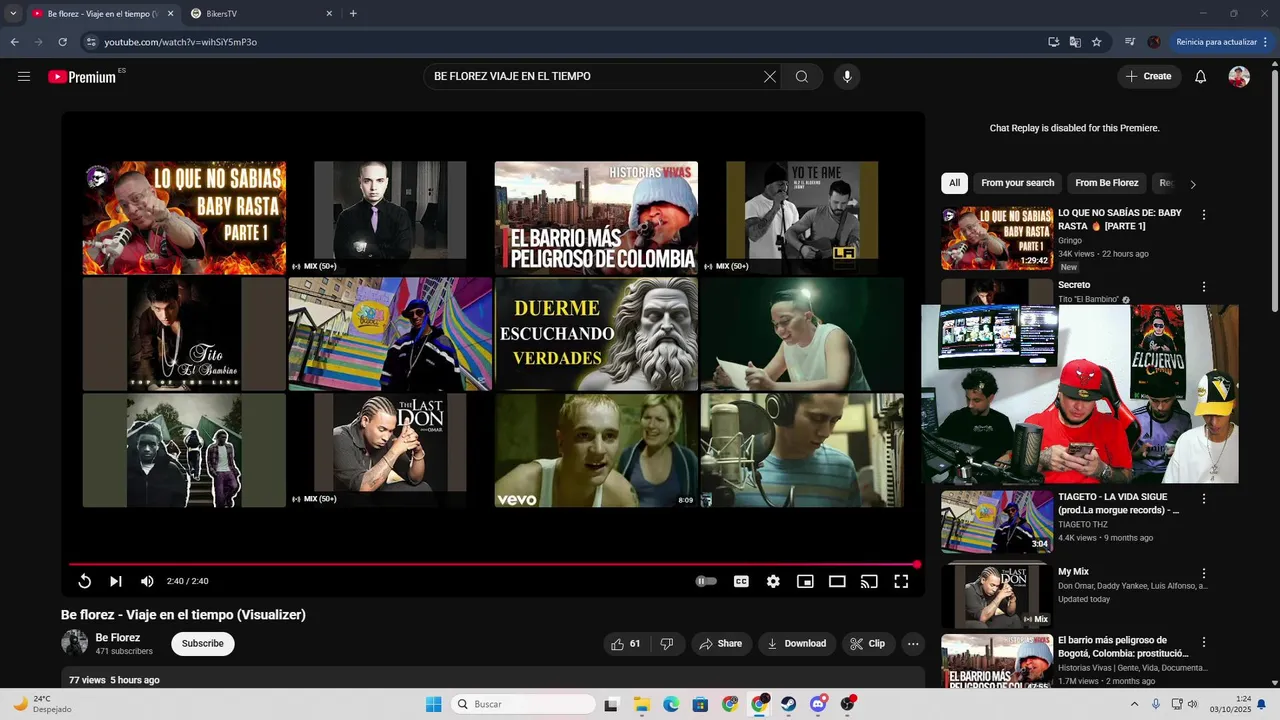
Task: Switch to the BikersTV browser tab
Action: (x=262, y=14)
